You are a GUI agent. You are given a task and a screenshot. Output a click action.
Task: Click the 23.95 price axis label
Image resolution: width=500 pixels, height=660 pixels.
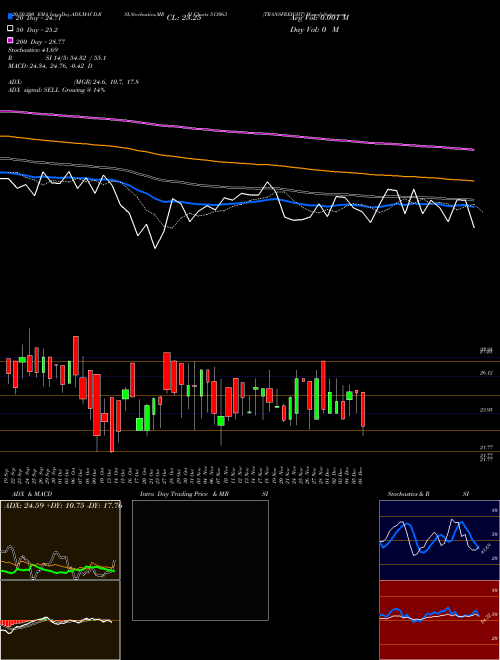(486, 410)
